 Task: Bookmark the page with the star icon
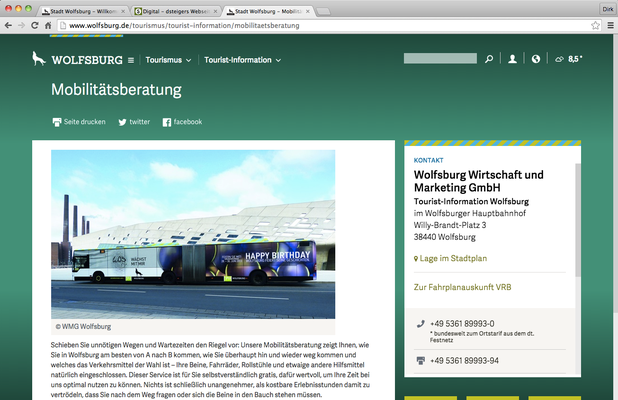tap(595, 26)
